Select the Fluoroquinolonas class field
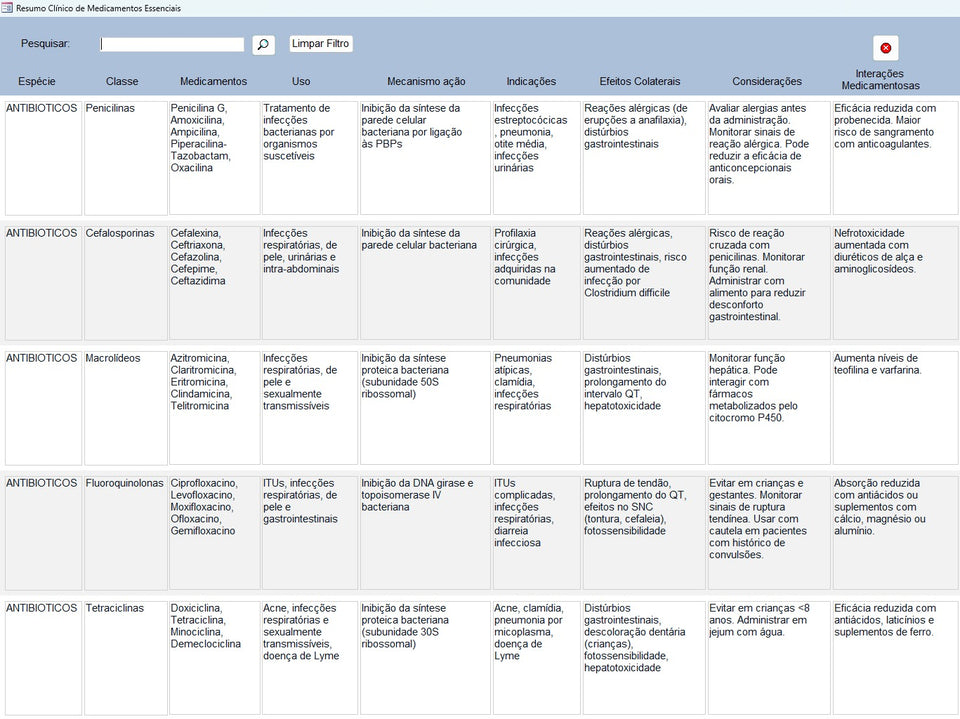960x719 pixels. click(x=124, y=532)
